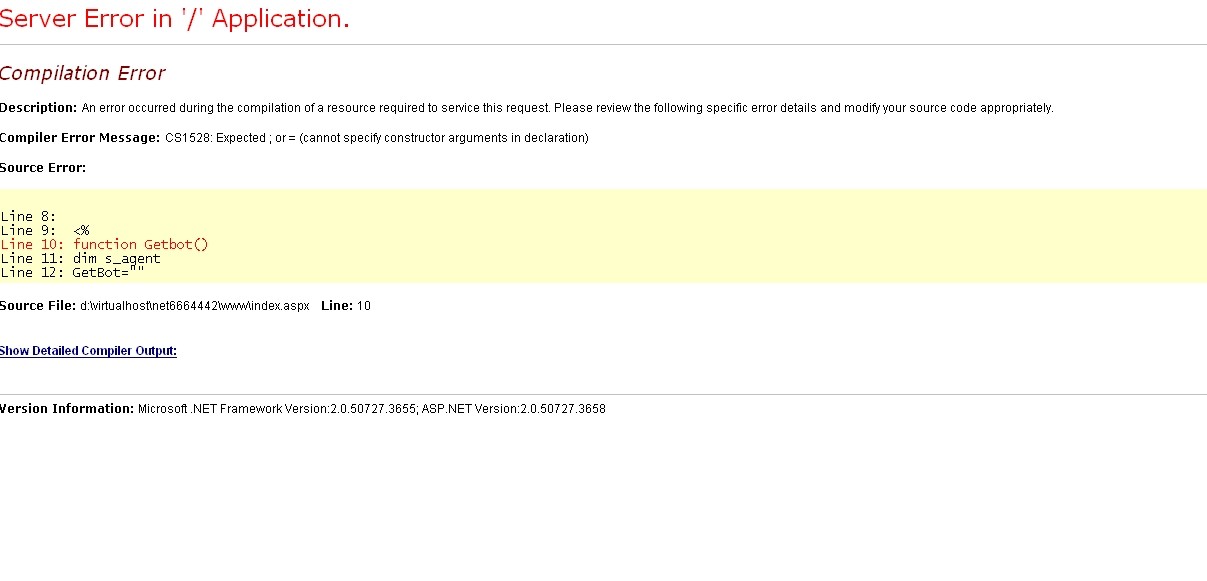Click the compilation error description sentence

[567, 108]
